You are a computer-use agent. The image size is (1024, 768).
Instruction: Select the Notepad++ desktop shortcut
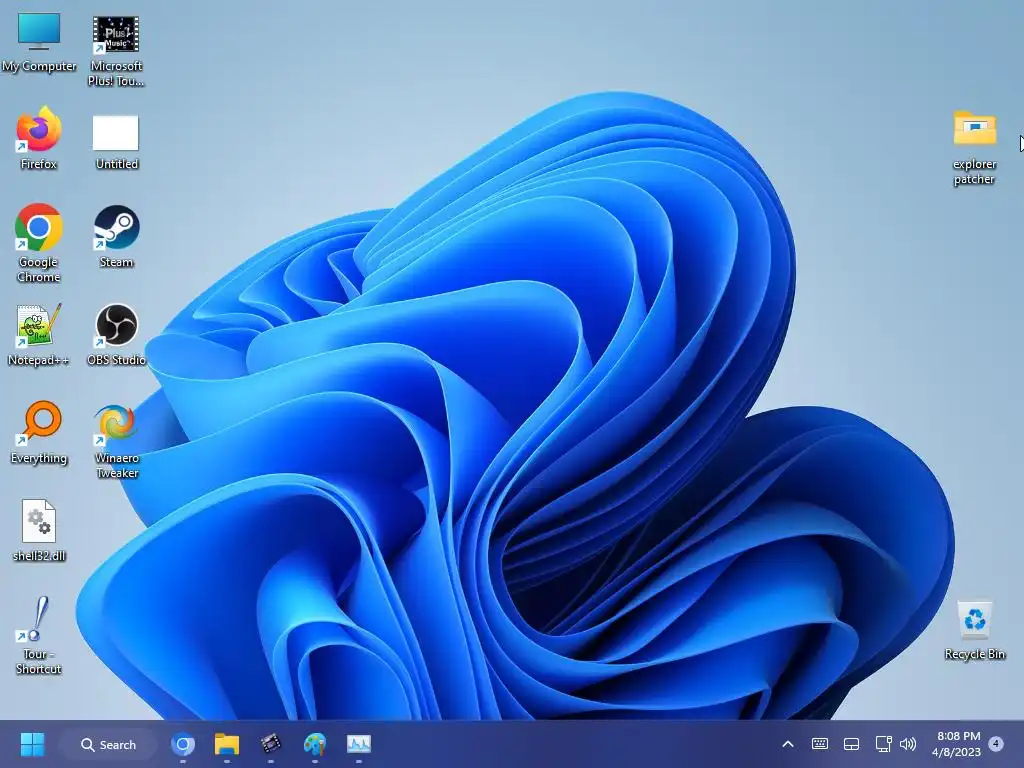click(x=39, y=334)
